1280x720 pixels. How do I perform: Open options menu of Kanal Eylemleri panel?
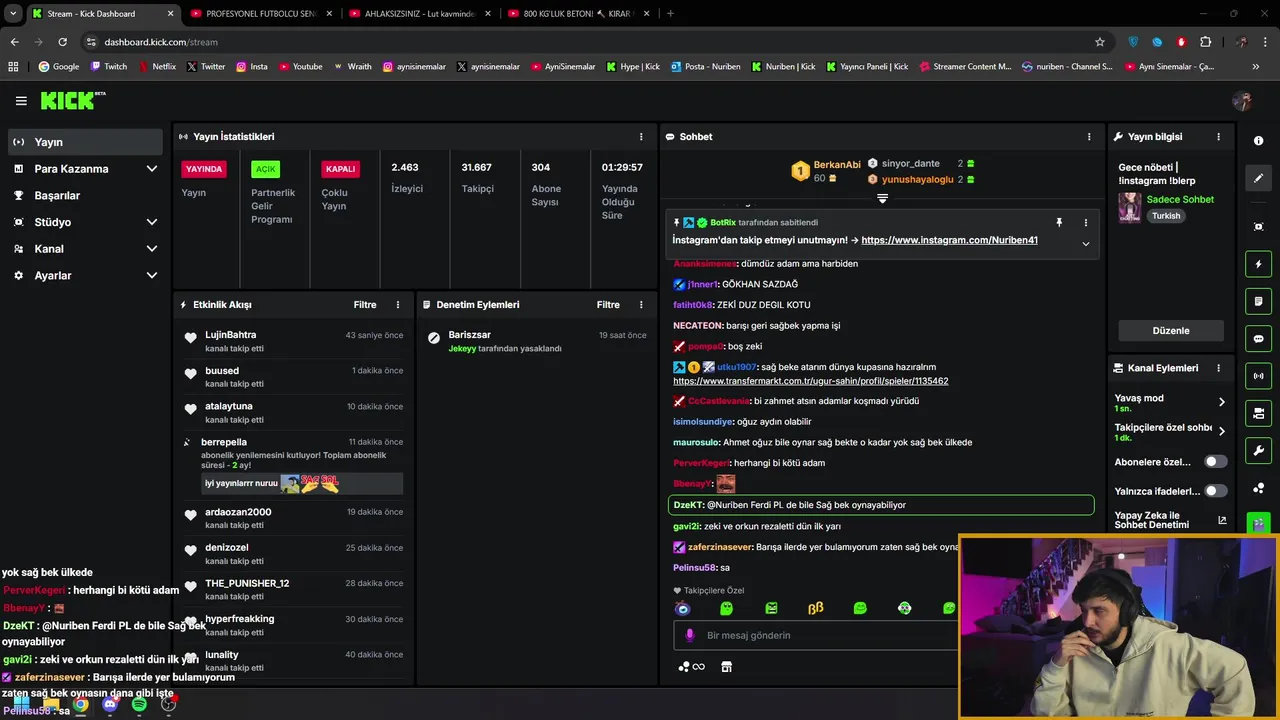click(1218, 368)
